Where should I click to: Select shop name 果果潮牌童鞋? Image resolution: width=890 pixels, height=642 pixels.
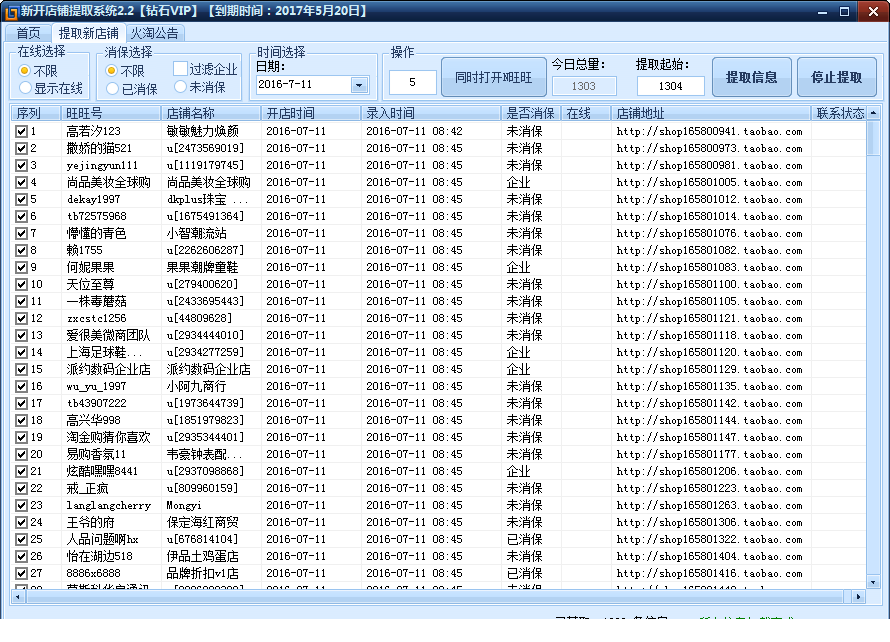pos(203,267)
